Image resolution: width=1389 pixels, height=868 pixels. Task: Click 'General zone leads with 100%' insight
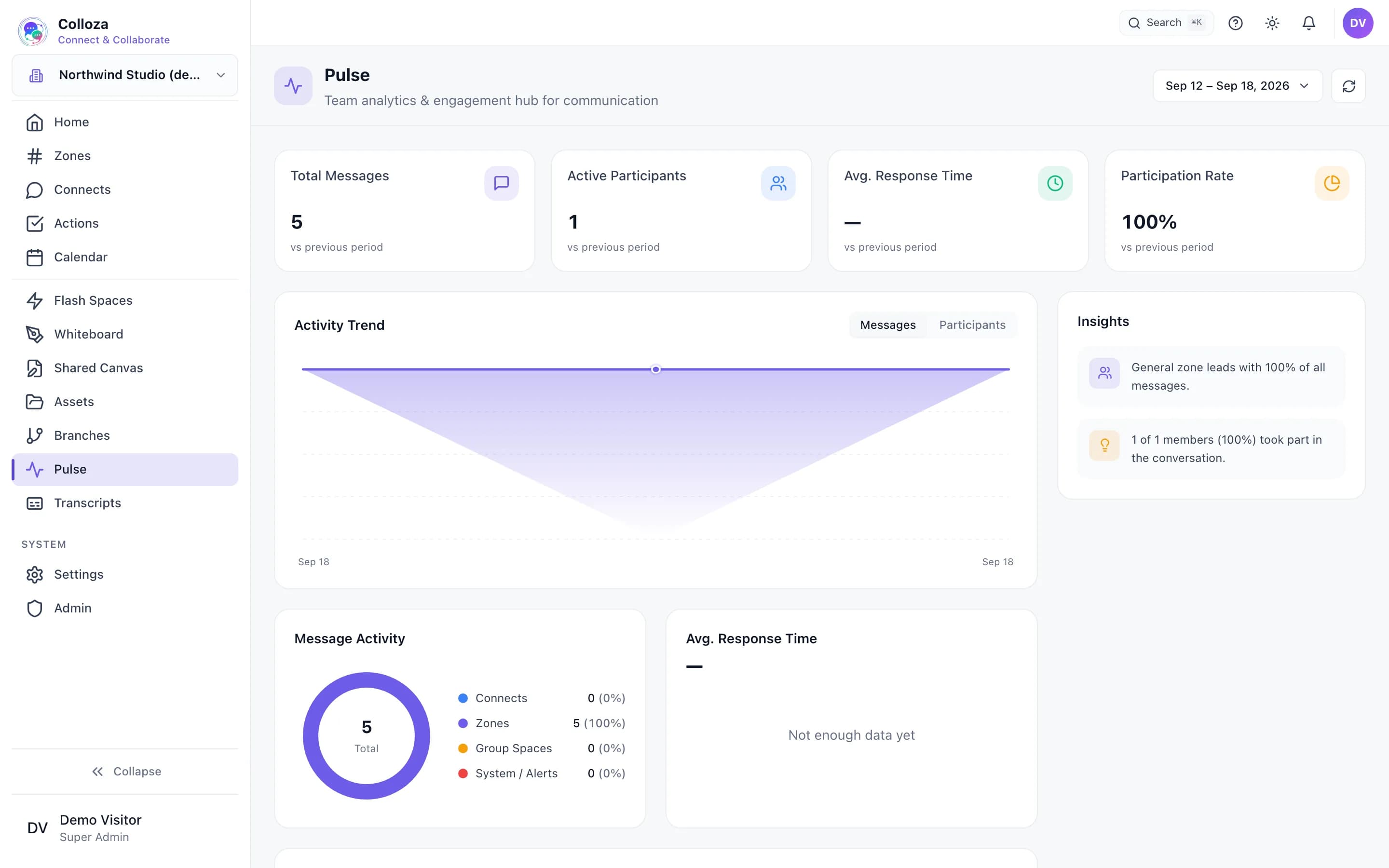point(1211,377)
